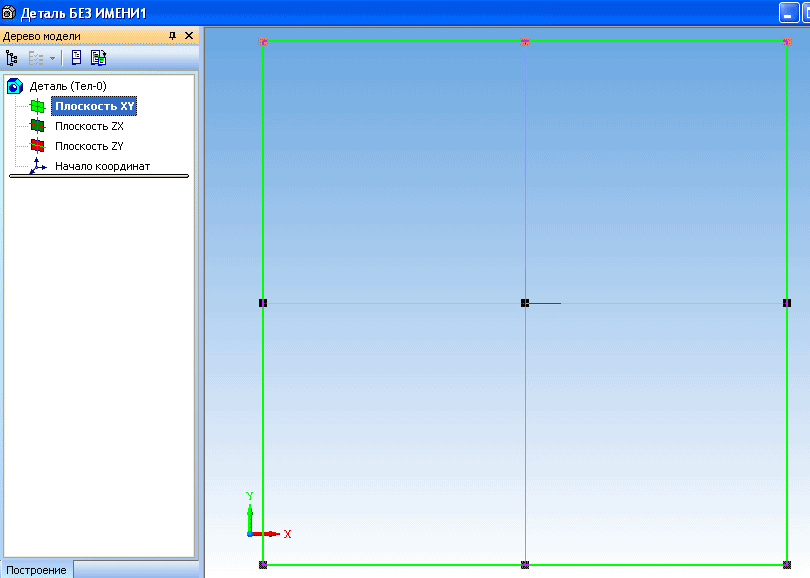Select the Плоскость ZY tree label
This screenshot has height=578, width=810.
89,146
